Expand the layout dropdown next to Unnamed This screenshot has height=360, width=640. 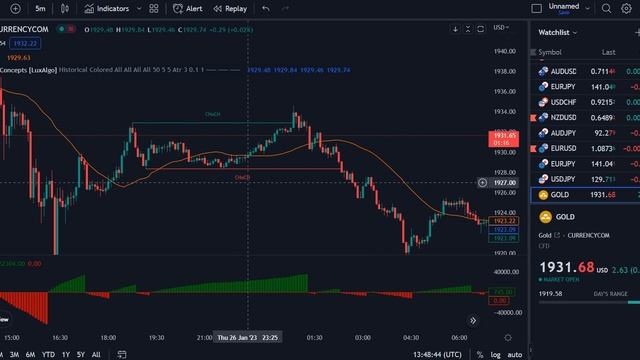pos(587,9)
